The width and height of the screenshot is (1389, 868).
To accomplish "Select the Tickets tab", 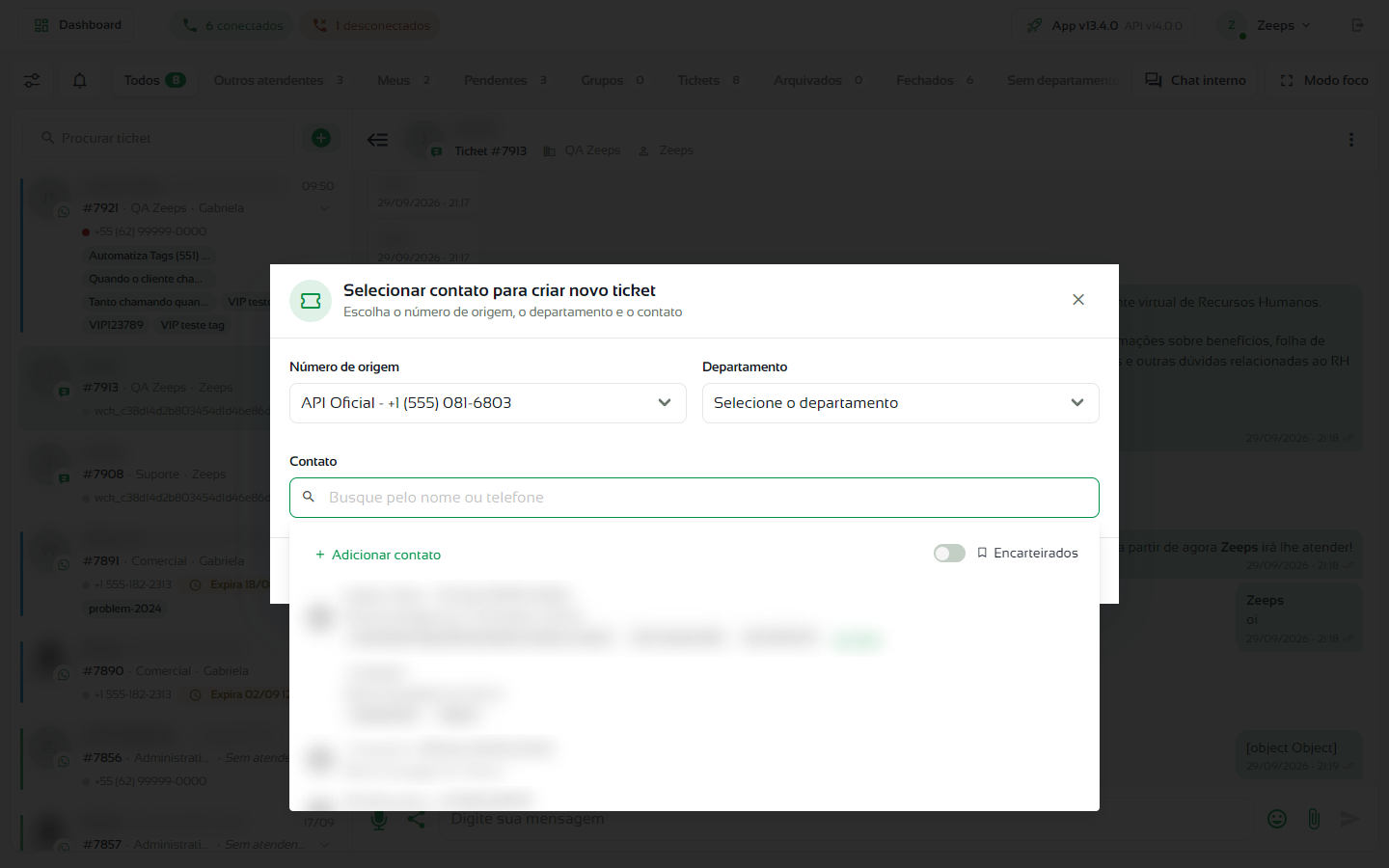I will click(x=709, y=80).
